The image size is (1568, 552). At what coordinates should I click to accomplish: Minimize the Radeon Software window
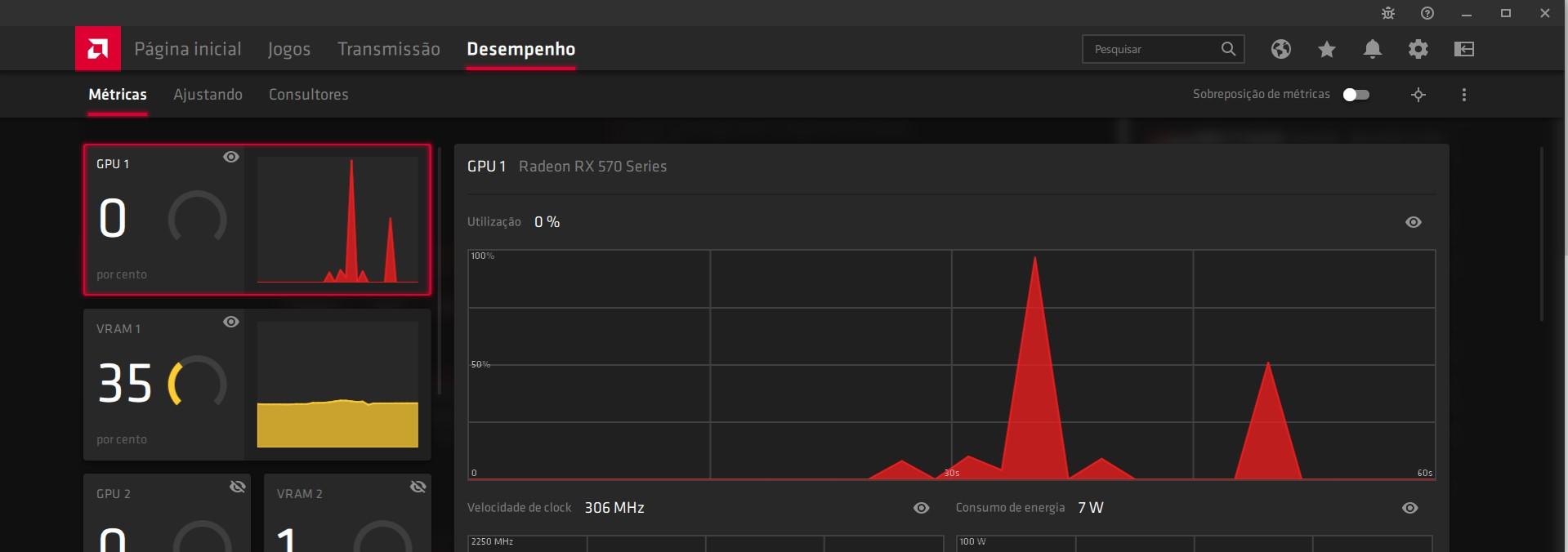[x=1467, y=13]
